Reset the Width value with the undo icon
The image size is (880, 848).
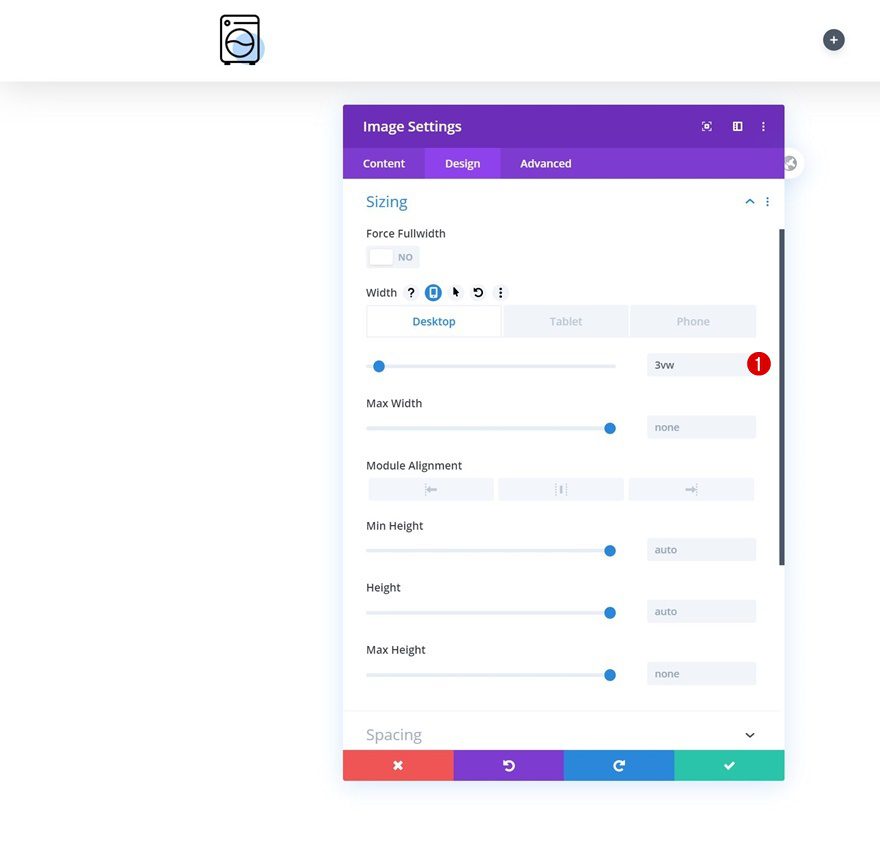tap(478, 292)
